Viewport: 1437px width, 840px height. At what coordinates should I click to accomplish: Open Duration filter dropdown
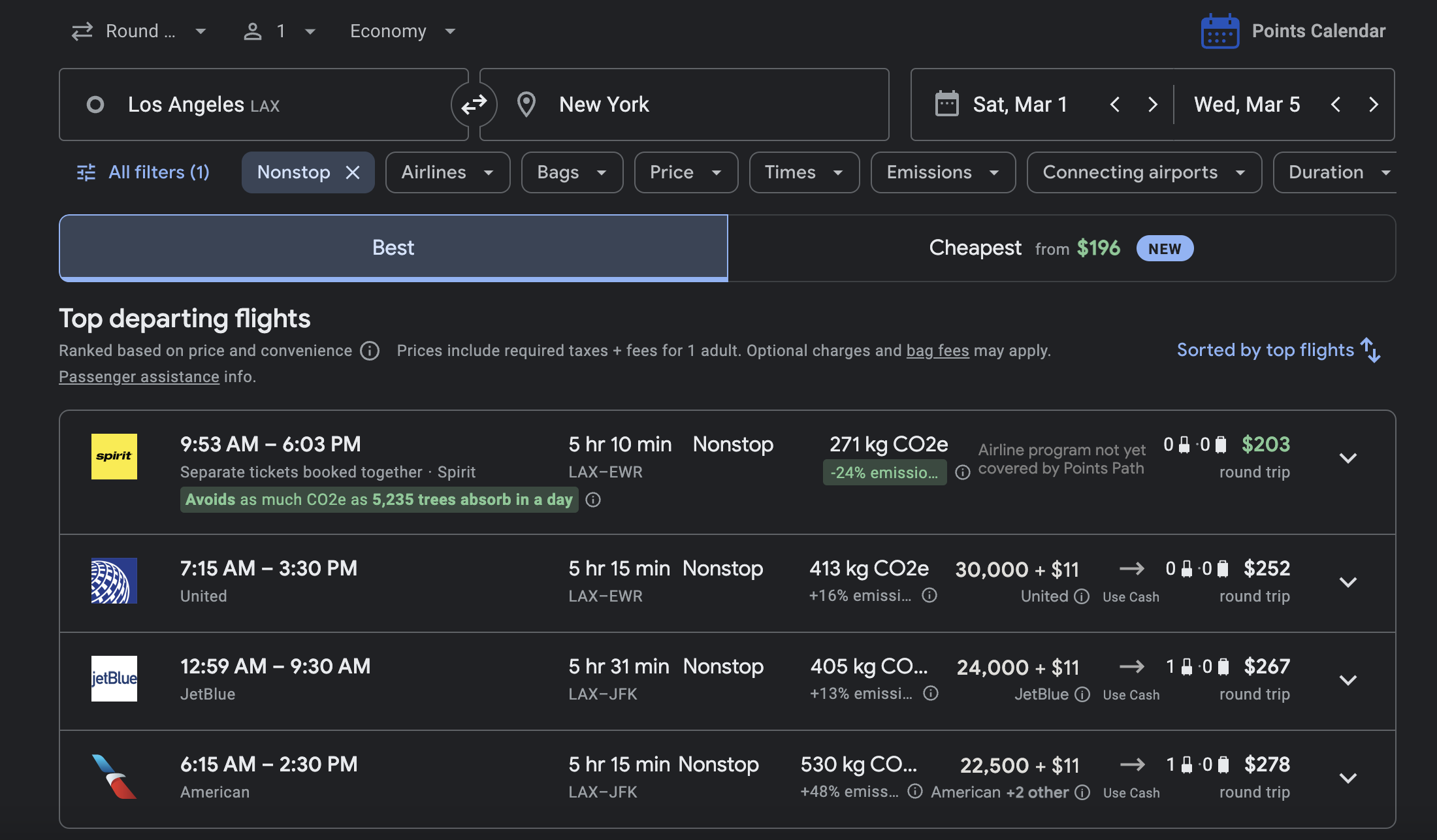coord(1335,172)
